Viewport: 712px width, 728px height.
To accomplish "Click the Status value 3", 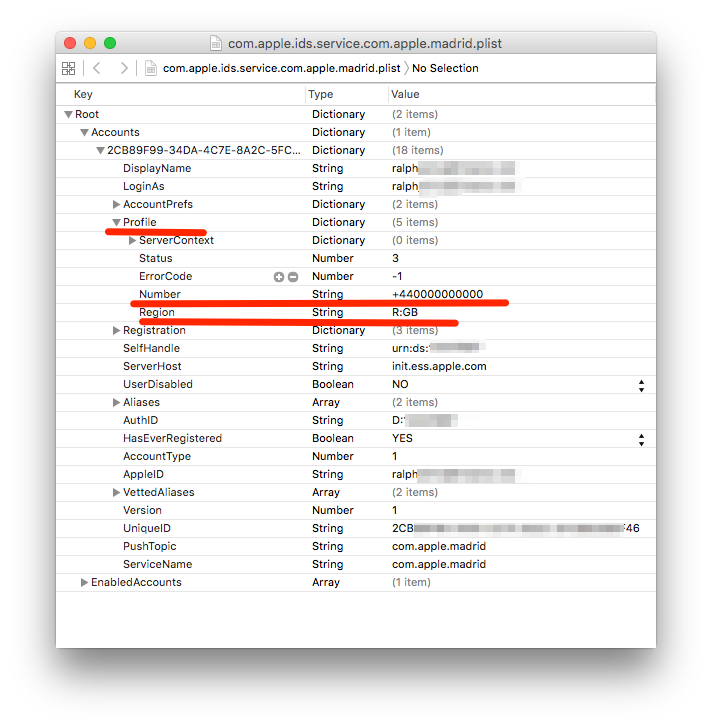I will [395, 258].
